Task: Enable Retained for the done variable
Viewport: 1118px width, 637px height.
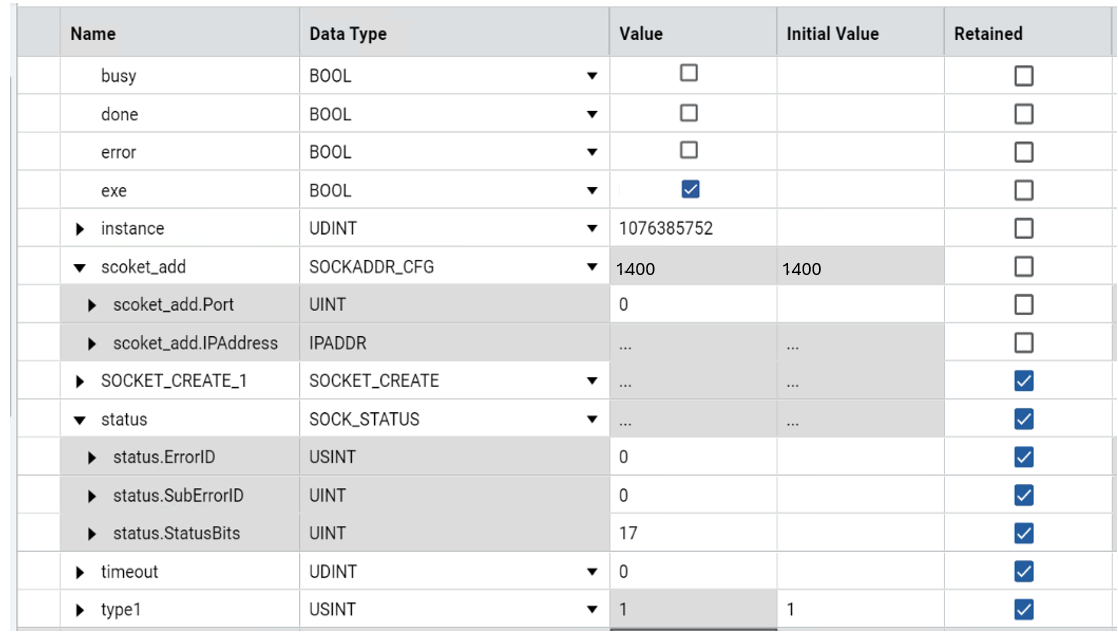Action: 1023,114
